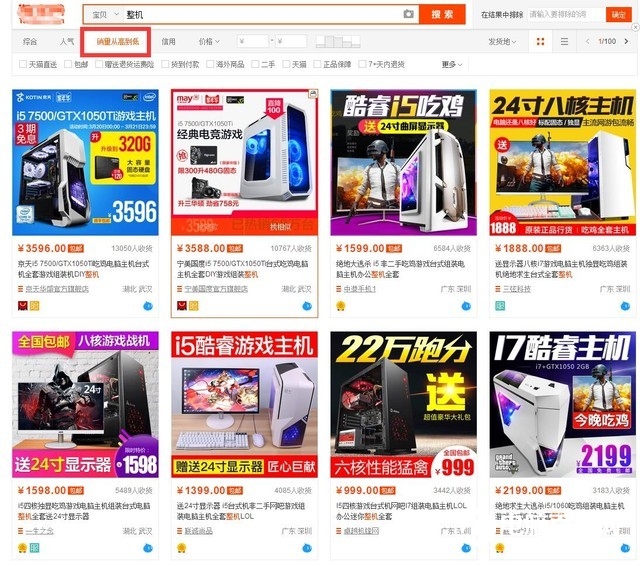Click gold seller badge under ¥1599.00 product
Screen dimensions: 640x566
(x=340, y=306)
